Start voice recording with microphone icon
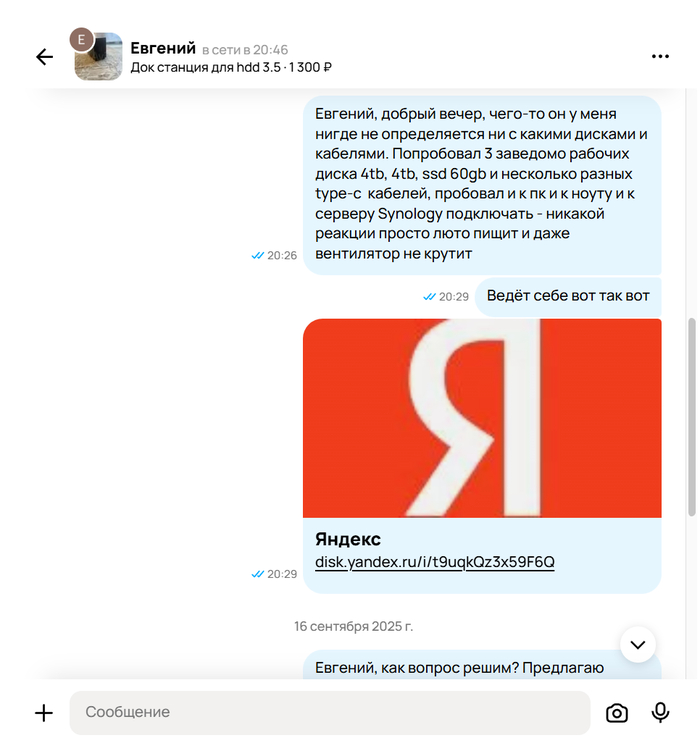 660,713
